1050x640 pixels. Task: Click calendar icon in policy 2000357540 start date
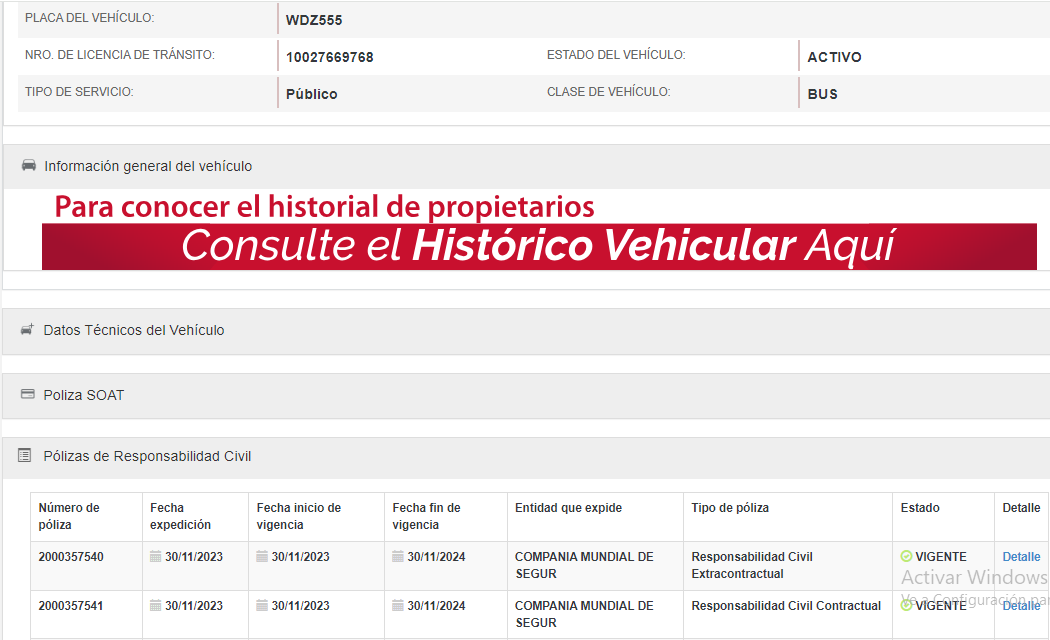pyautogui.click(x=262, y=557)
